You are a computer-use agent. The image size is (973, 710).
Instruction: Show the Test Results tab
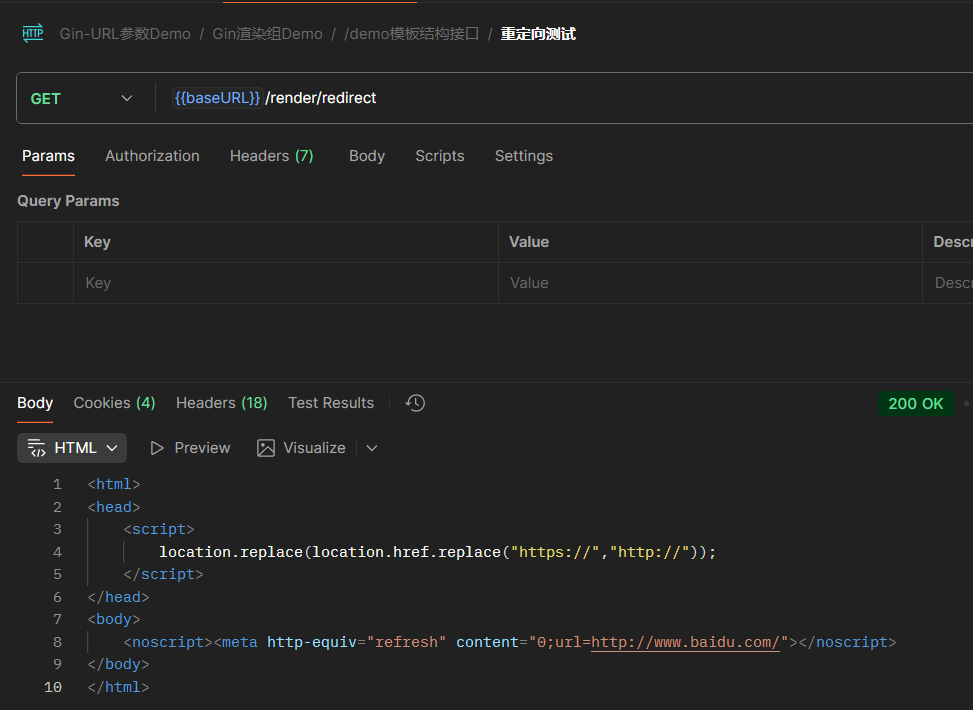pyautogui.click(x=331, y=403)
